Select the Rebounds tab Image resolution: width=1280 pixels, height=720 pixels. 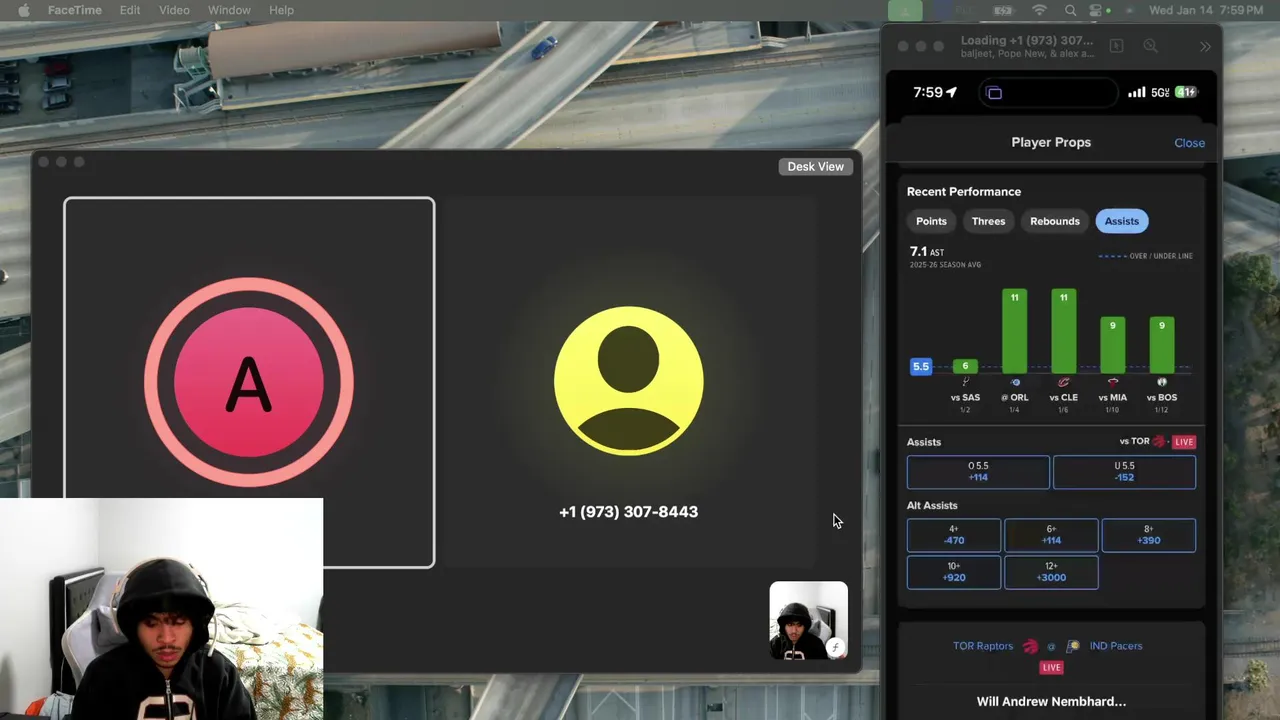tap(1055, 221)
